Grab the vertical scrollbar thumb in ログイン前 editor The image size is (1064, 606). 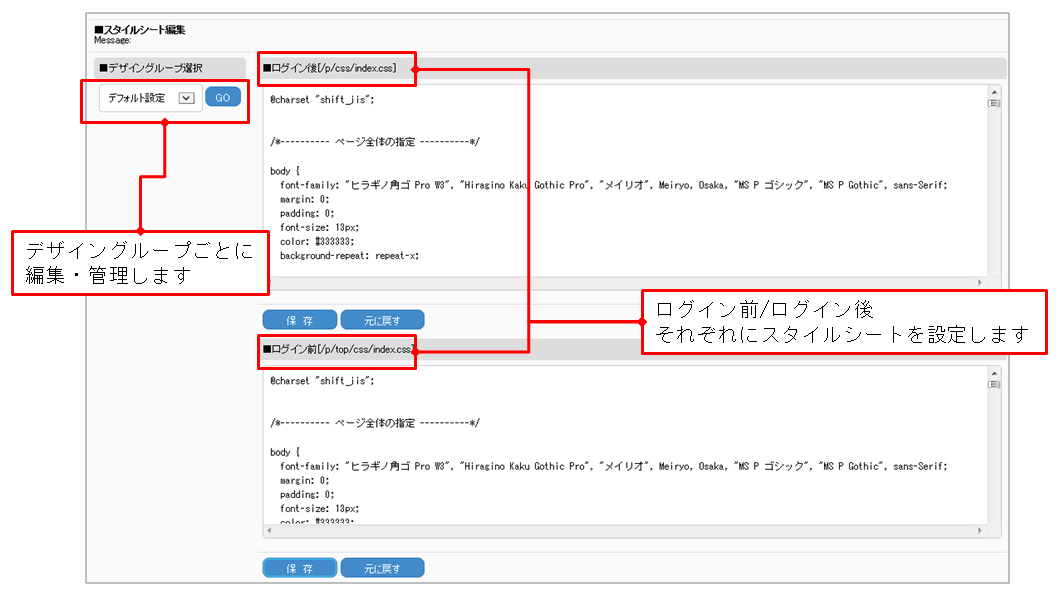[x=994, y=384]
